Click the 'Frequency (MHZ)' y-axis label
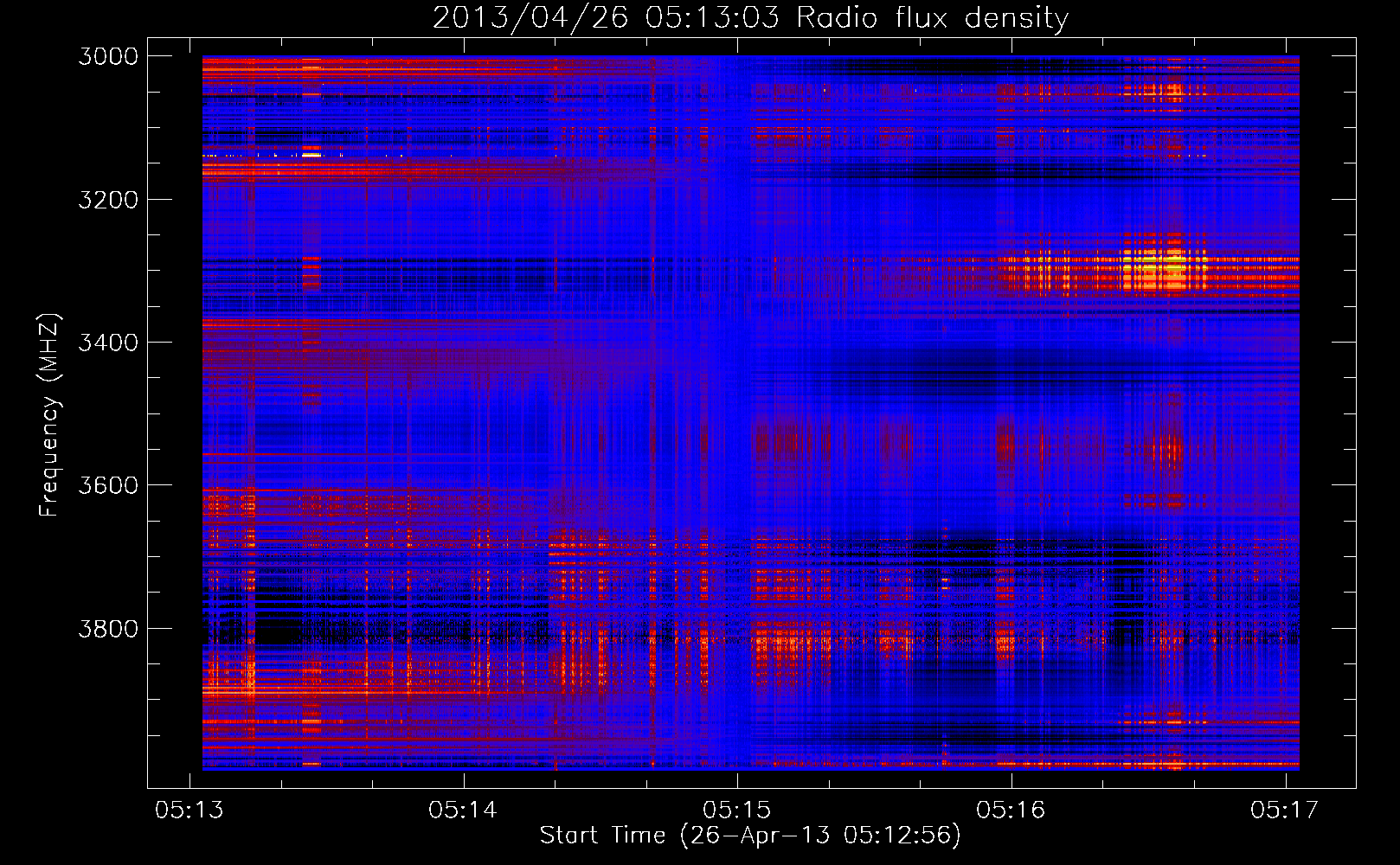Viewport: 1400px width, 865px height. coord(49,415)
